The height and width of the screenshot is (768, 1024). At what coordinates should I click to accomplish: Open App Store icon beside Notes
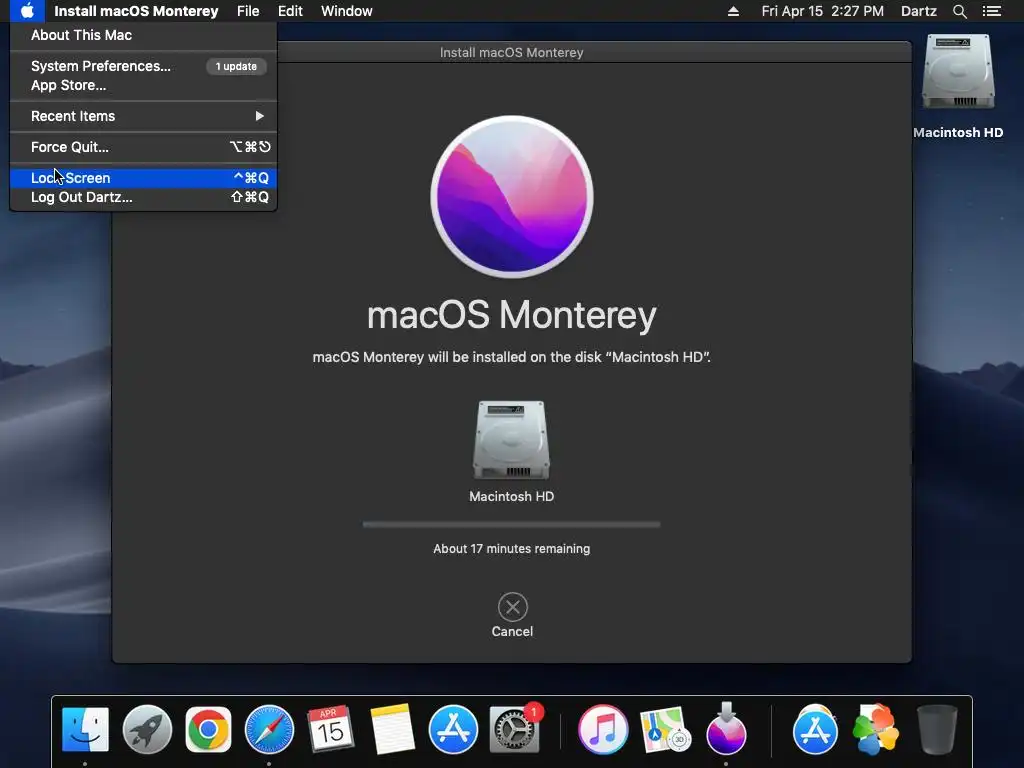(453, 729)
